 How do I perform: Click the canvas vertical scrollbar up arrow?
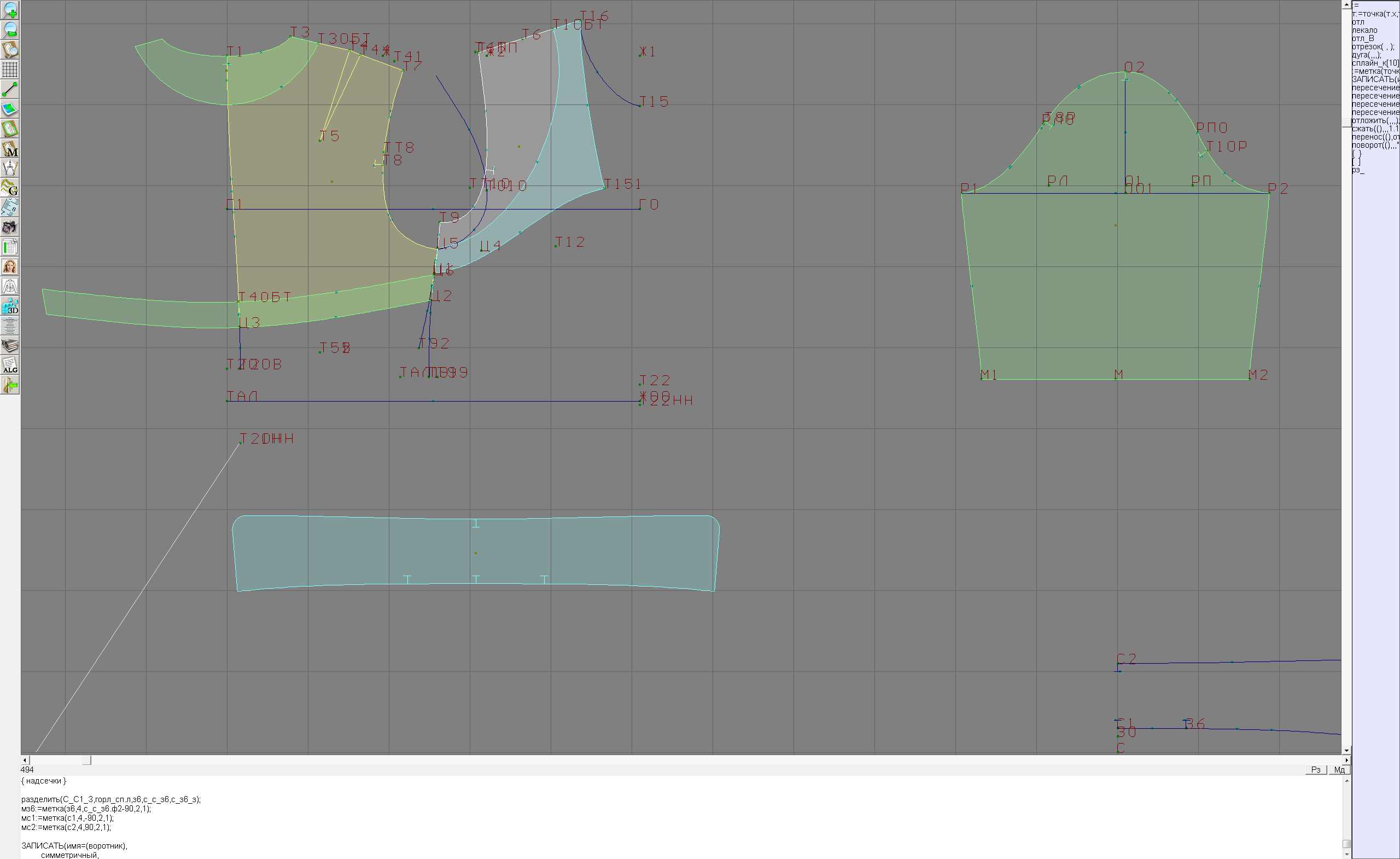pyautogui.click(x=1346, y=4)
